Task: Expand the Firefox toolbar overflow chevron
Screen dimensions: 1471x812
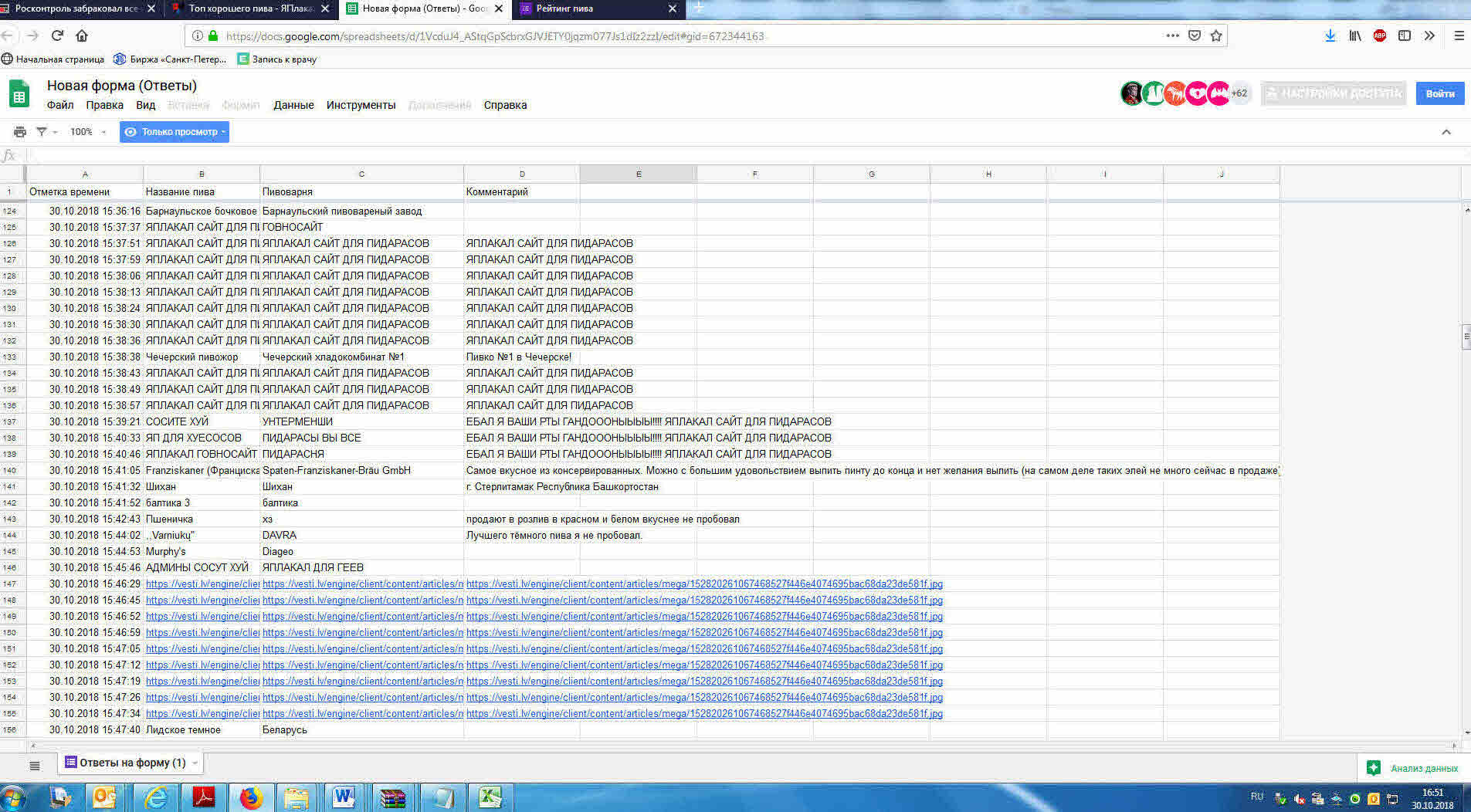Action: coord(1429,36)
